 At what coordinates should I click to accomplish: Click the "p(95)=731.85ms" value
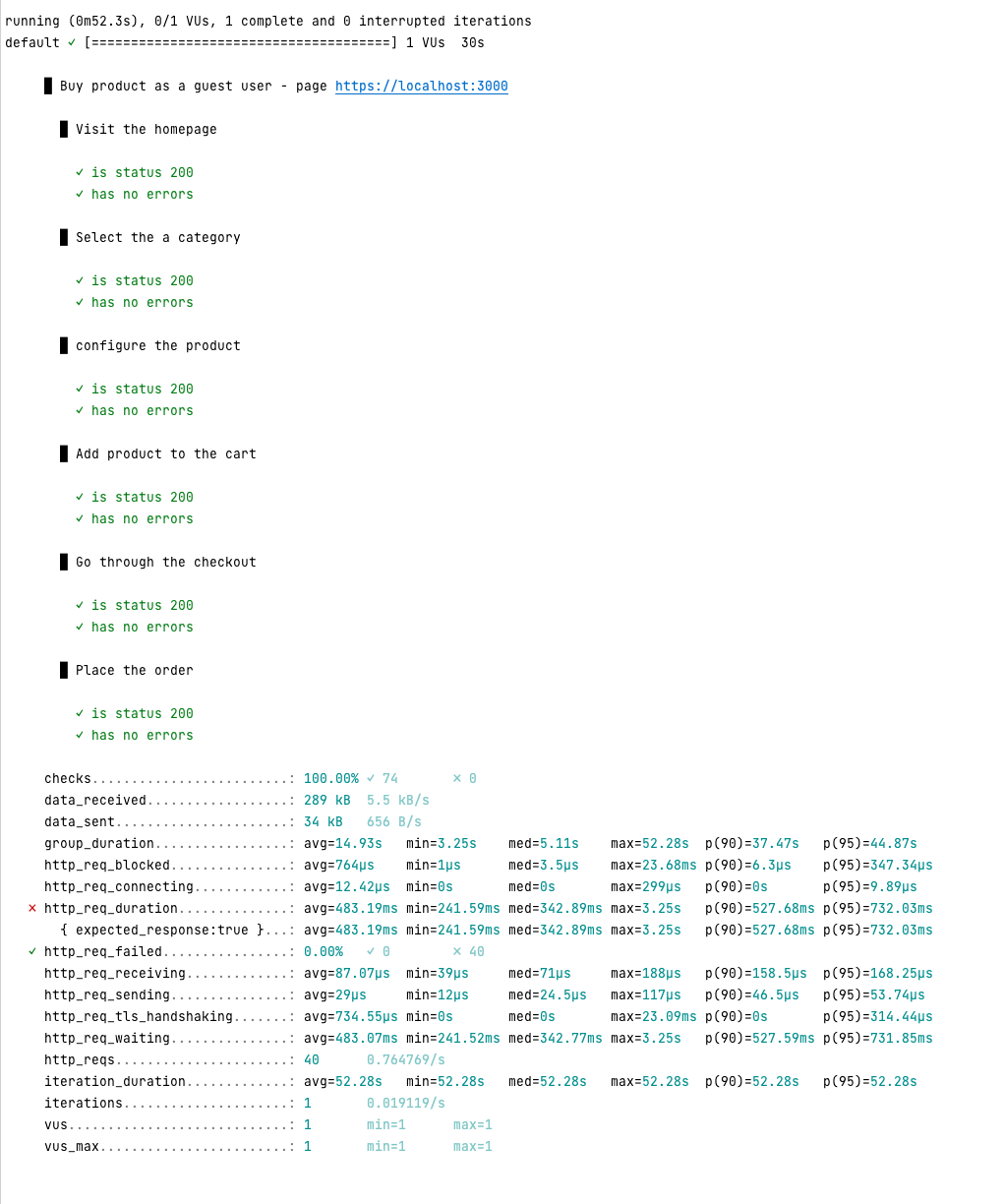tap(877, 1038)
